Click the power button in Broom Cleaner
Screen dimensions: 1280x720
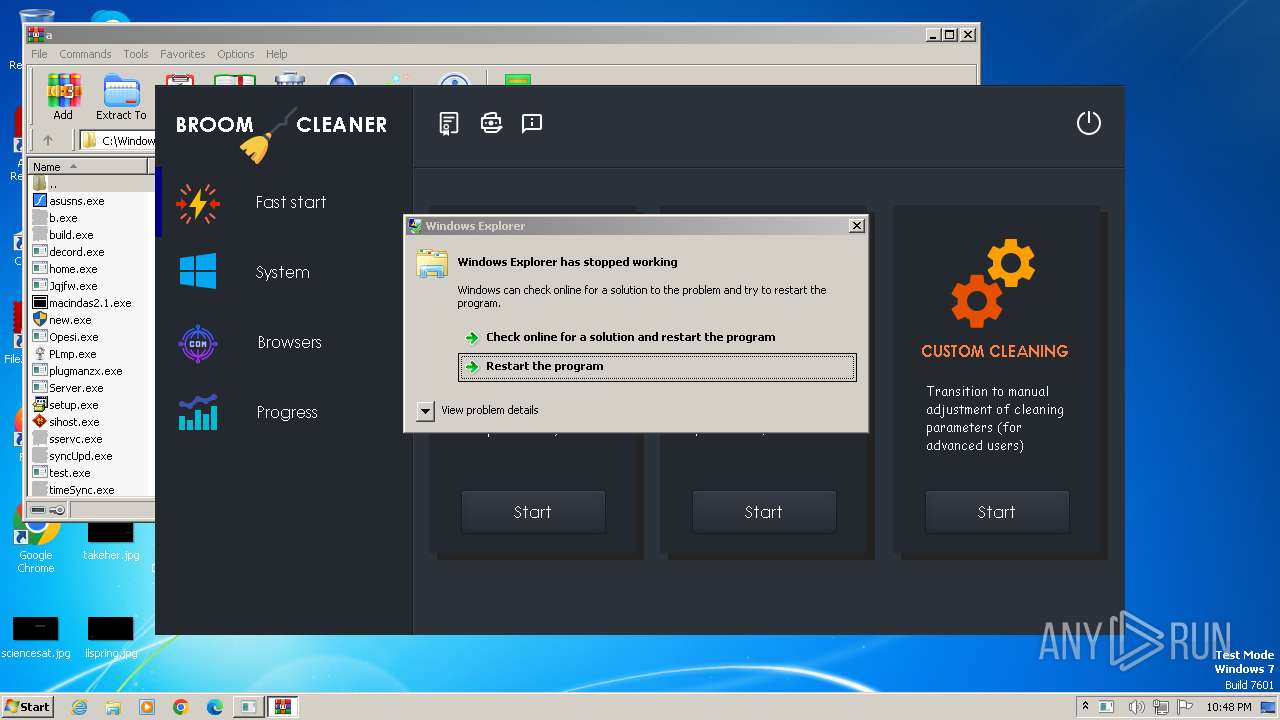point(1088,123)
